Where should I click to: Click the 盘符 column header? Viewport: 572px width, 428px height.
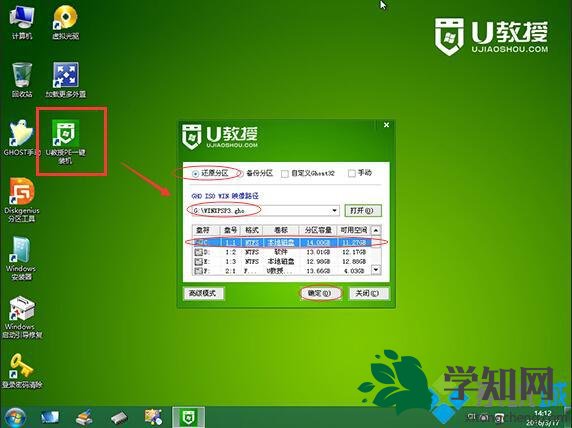click(x=206, y=230)
